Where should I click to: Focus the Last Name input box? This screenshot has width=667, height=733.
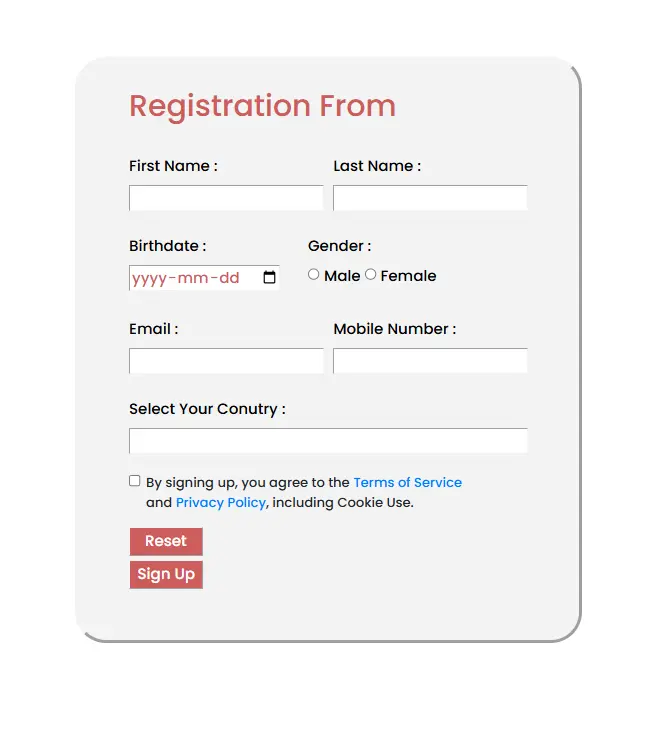coord(430,198)
